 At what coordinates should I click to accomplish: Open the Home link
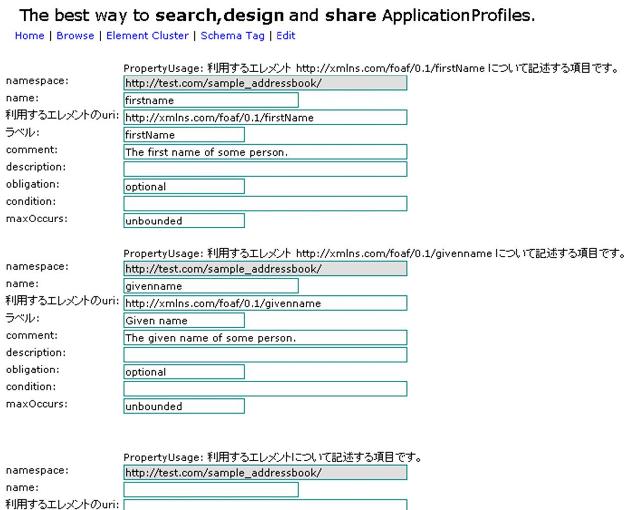click(x=29, y=35)
